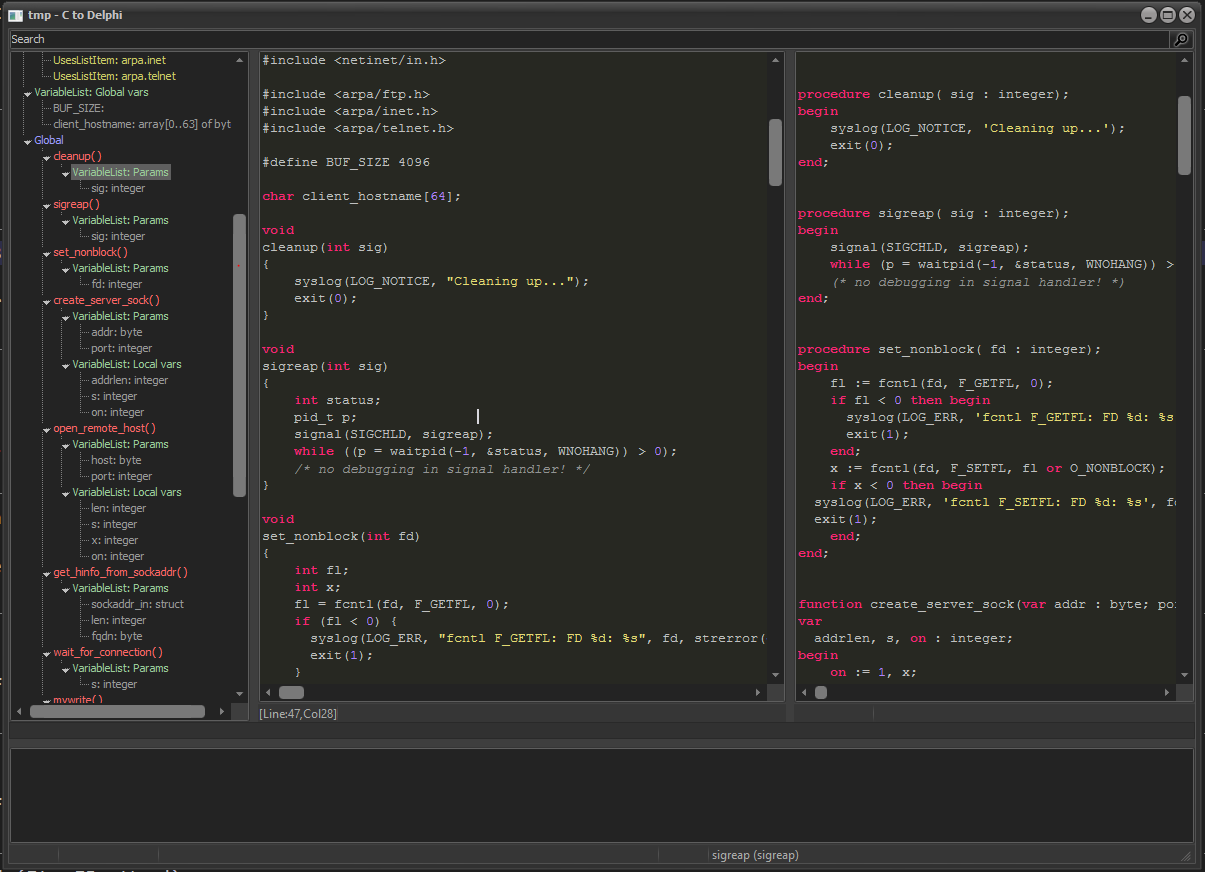Click Delphi output scroll-right arrow
Screen dimensions: 1205x872
1166,692
